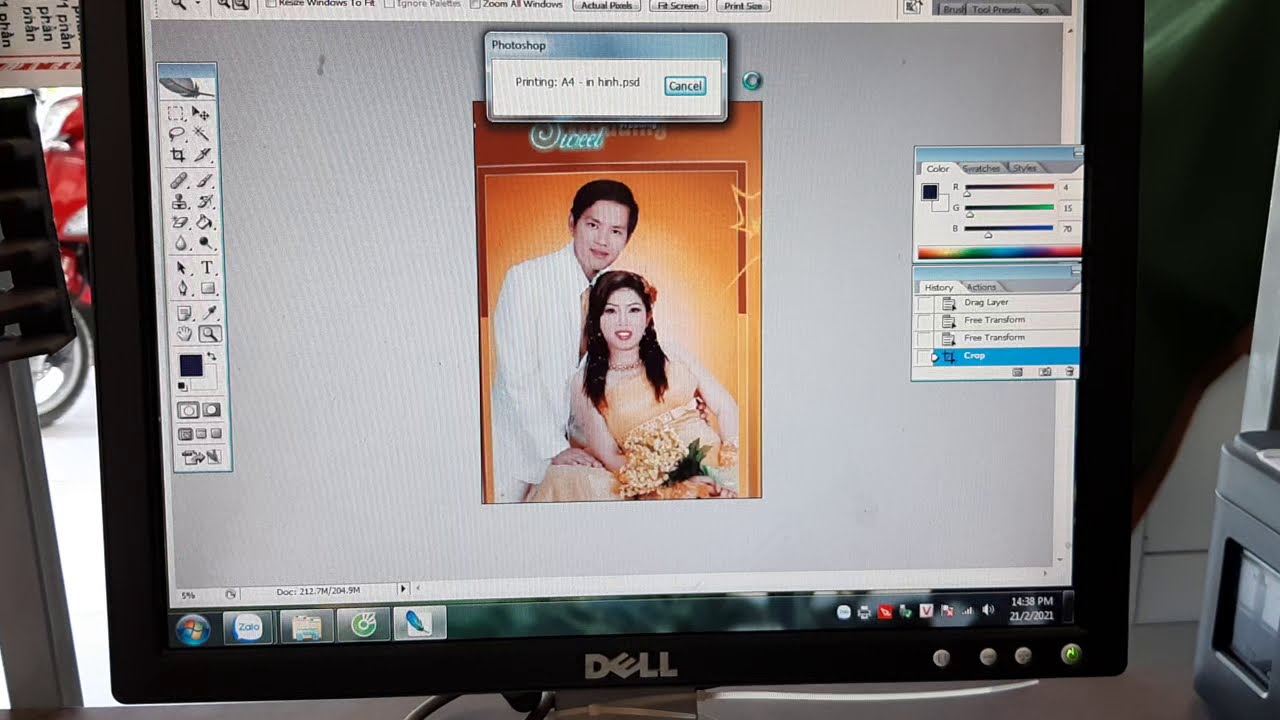Screen dimensions: 1280x720
Task: Click the Print Size button
Action: [x=743, y=5]
